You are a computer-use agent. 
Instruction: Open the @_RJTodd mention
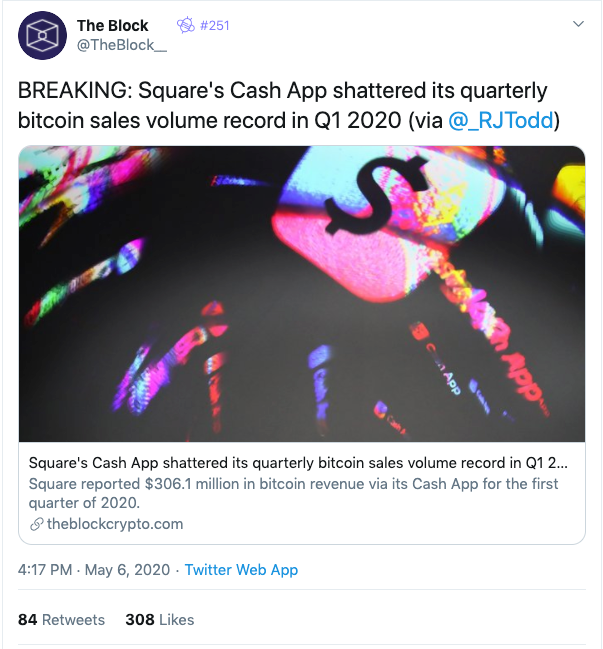click(501, 120)
